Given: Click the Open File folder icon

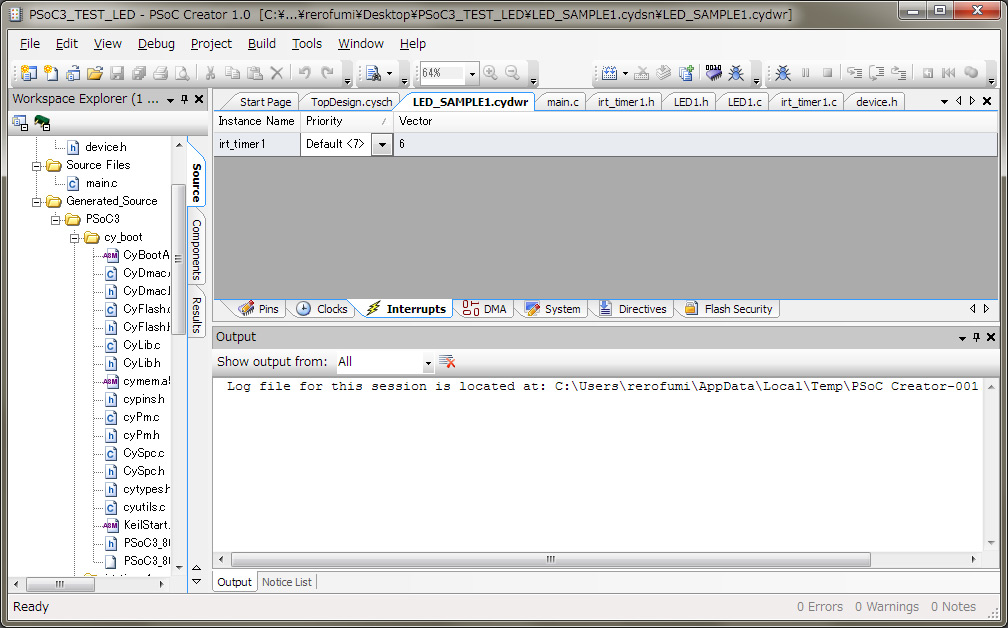Looking at the screenshot, I should [x=94, y=73].
